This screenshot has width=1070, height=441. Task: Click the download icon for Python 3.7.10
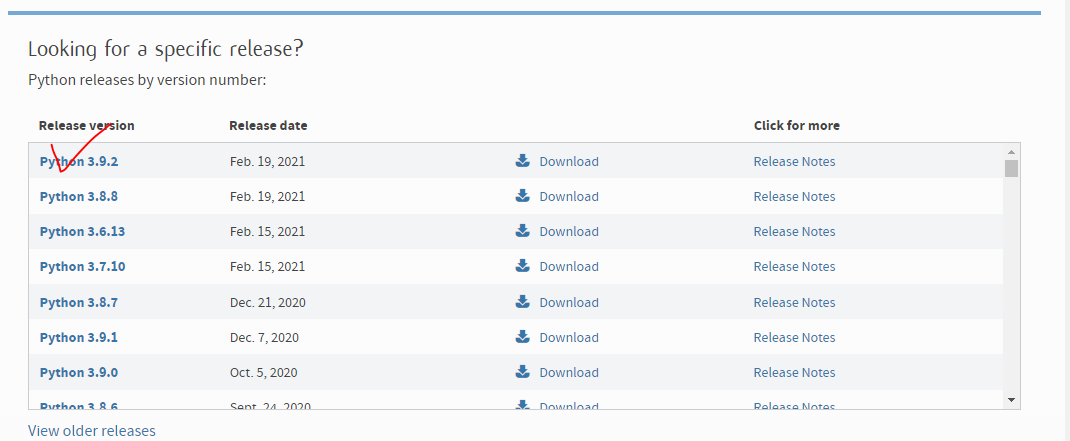(x=522, y=266)
